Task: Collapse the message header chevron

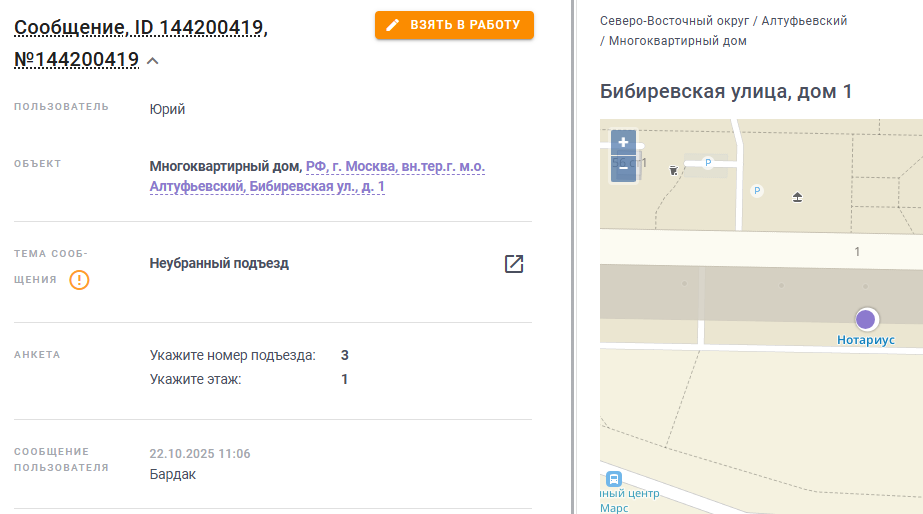Action: pyautogui.click(x=153, y=61)
